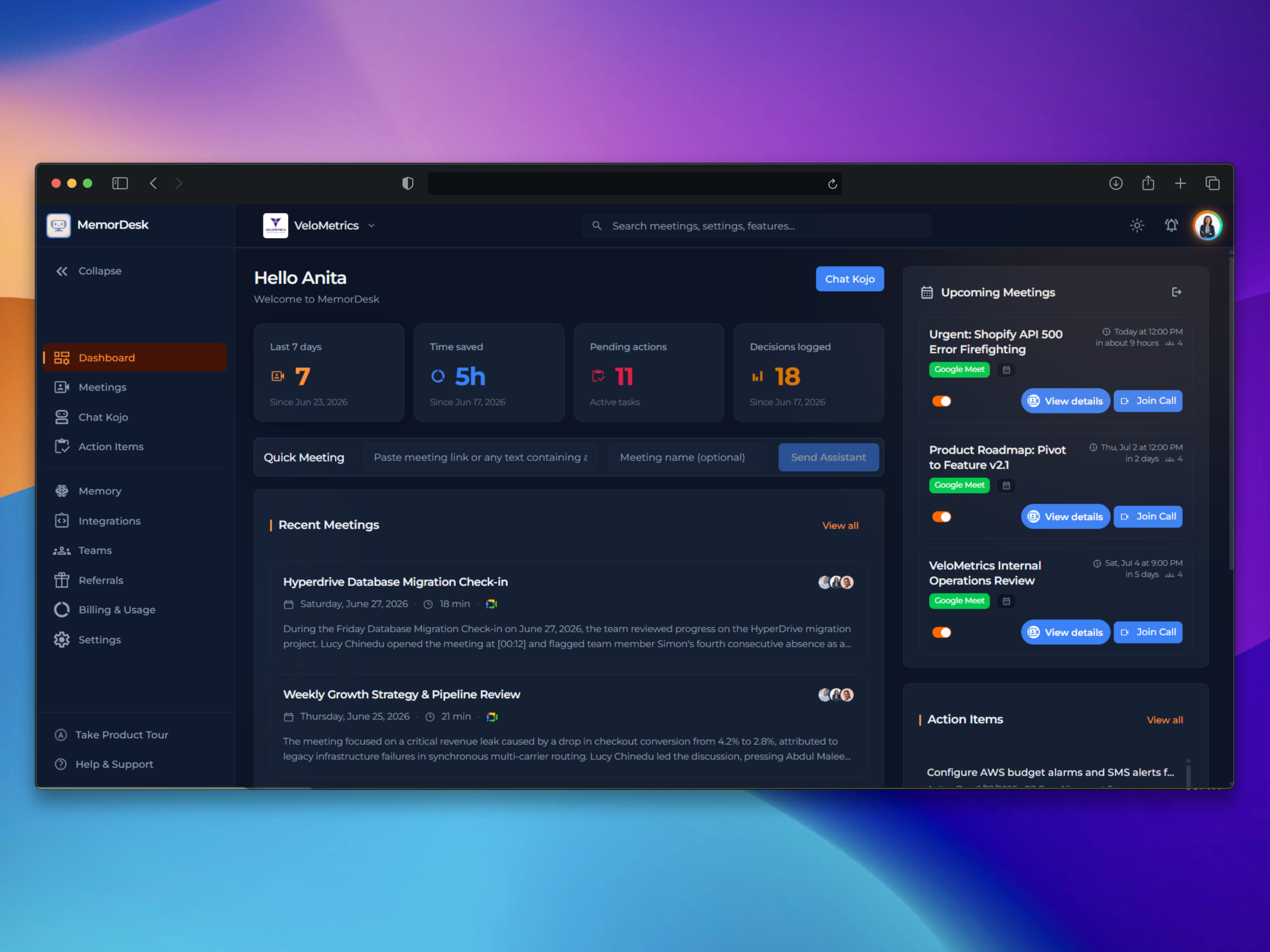
Task: Click calendar icon beside Operations Review tag
Action: [1006, 601]
